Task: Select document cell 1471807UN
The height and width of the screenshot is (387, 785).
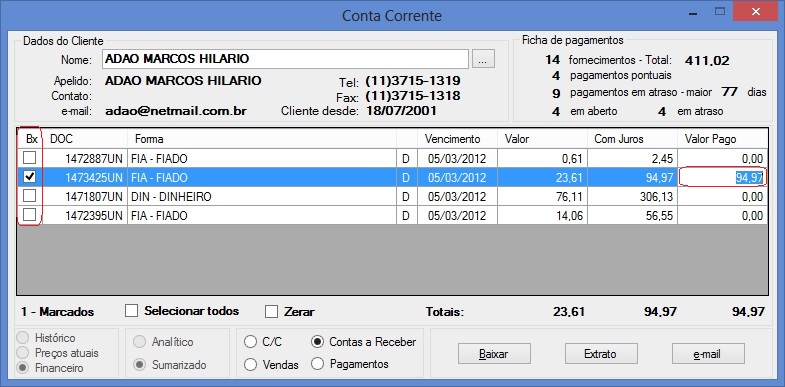Action: point(86,197)
